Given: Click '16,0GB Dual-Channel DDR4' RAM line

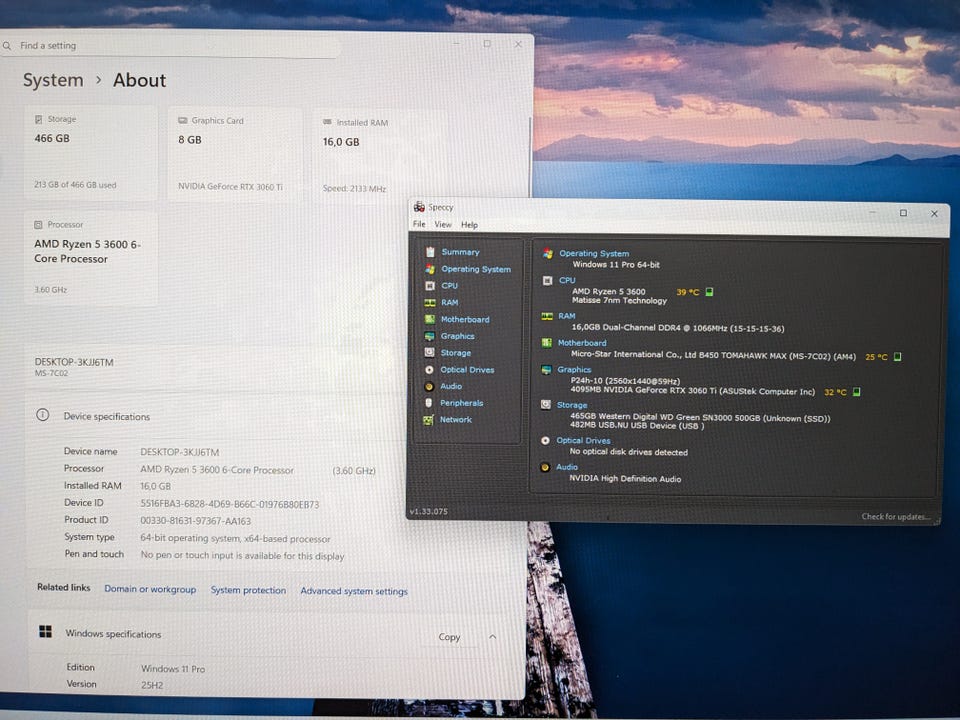Looking at the screenshot, I should 677,328.
